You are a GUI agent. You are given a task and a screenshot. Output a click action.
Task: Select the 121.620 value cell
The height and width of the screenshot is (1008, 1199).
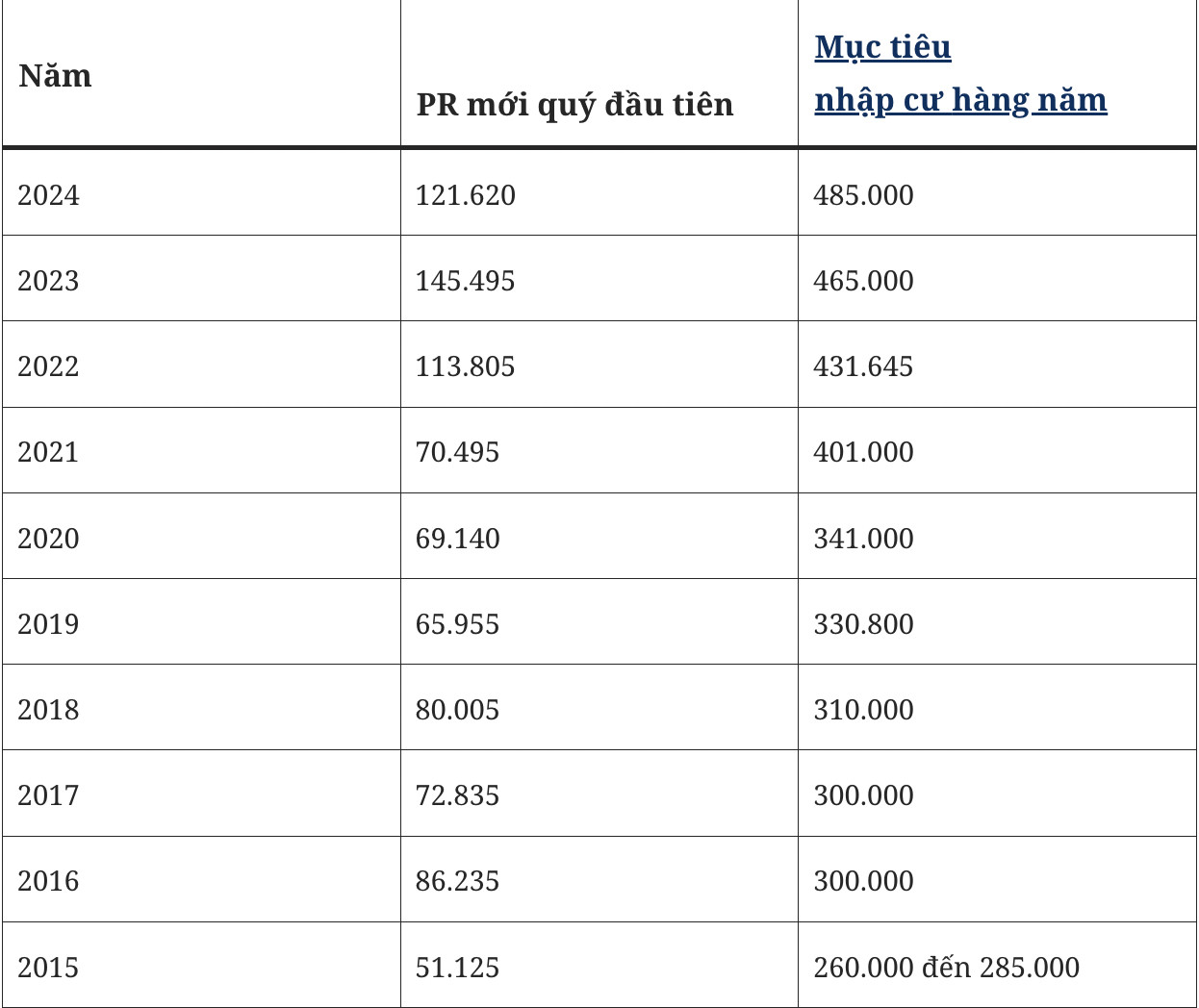599,193
